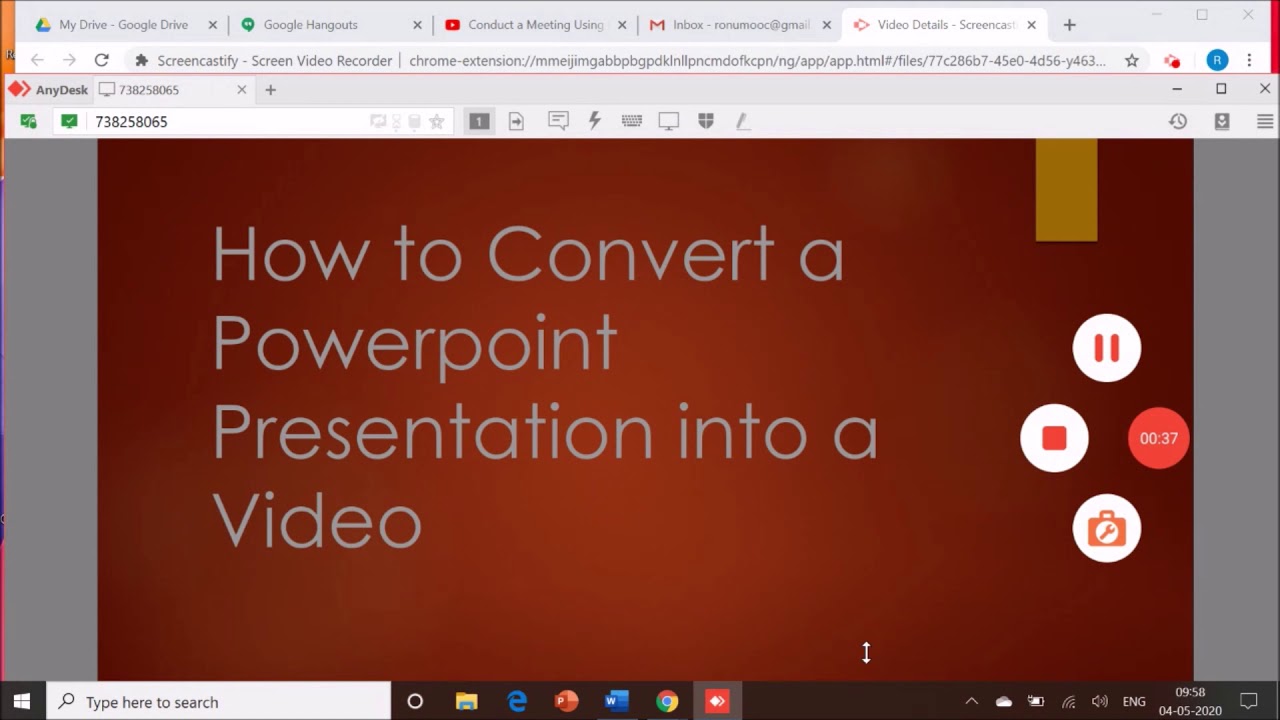Click Chrome back arrow

pos(37,61)
